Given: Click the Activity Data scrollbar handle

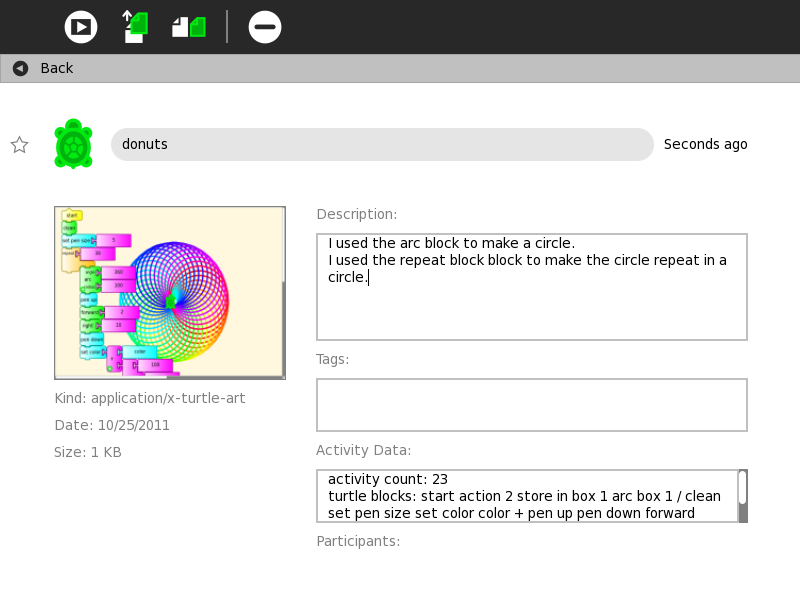Looking at the screenshot, I should (742, 488).
